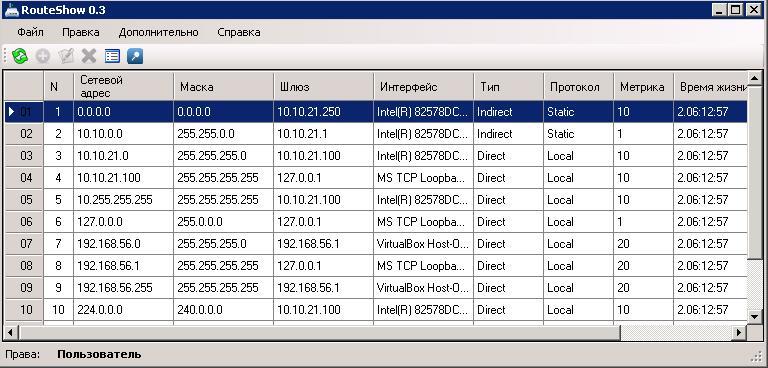Click VirtualBox Host-O interface in row 7
Image resolution: width=768 pixels, height=368 pixels.
(423, 244)
